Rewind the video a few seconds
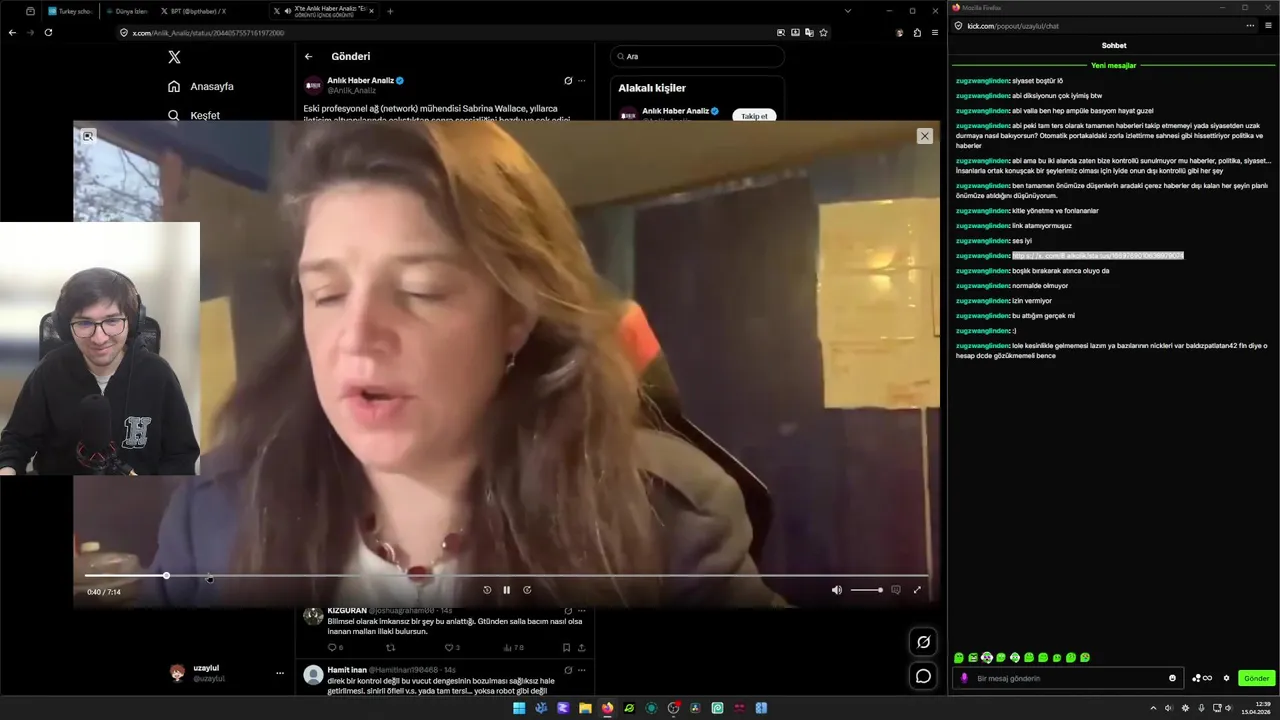 (x=487, y=590)
